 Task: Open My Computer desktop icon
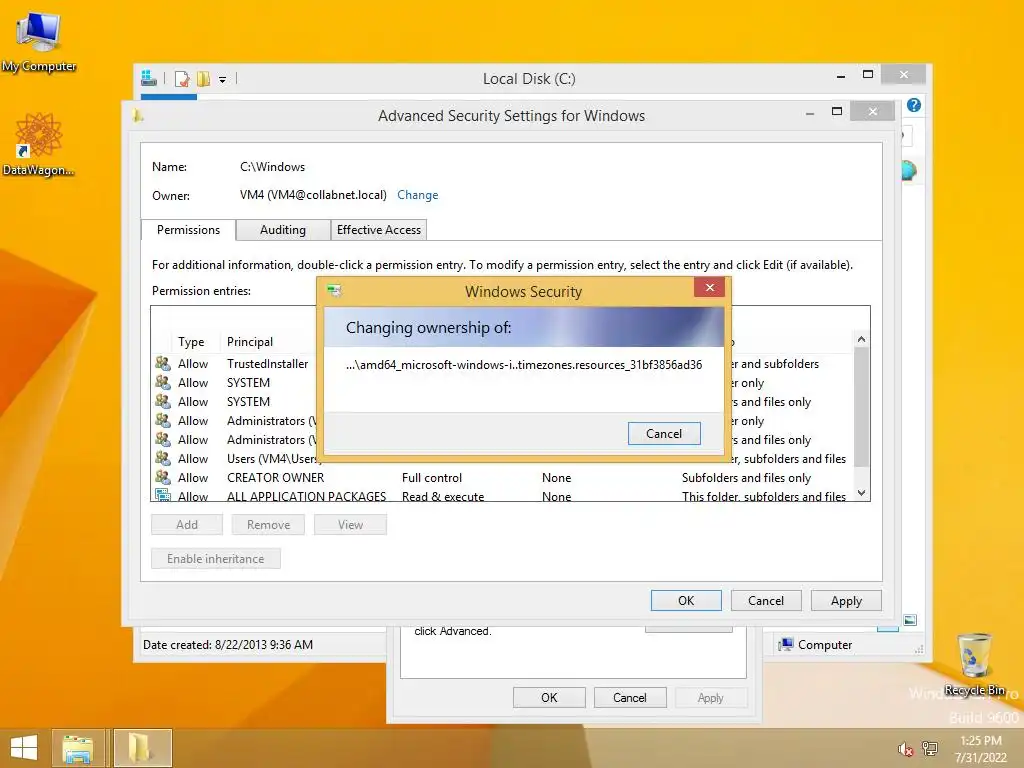click(x=39, y=40)
